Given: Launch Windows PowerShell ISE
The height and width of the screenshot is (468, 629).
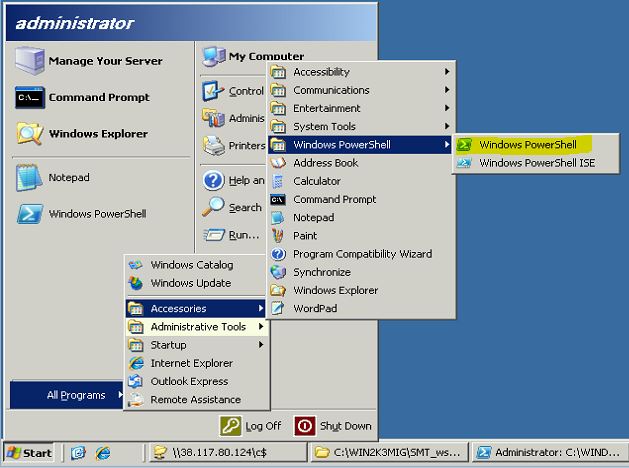Looking at the screenshot, I should click(x=536, y=163).
